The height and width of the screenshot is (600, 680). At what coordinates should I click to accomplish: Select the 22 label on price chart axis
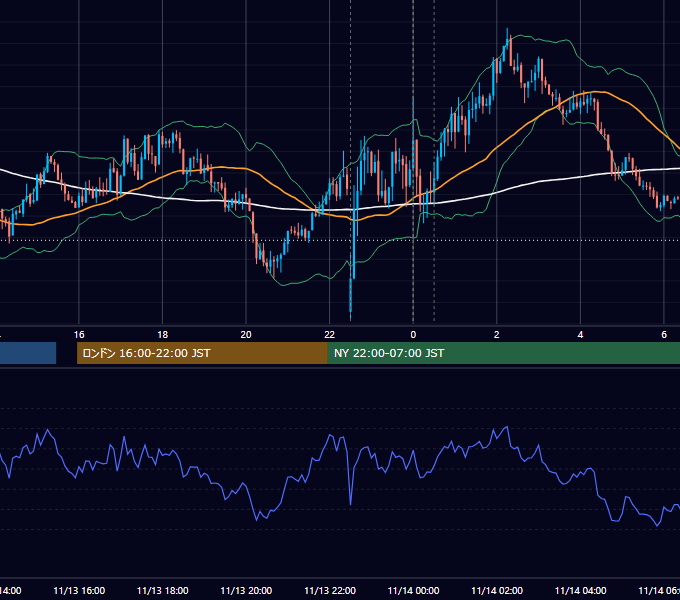330,335
